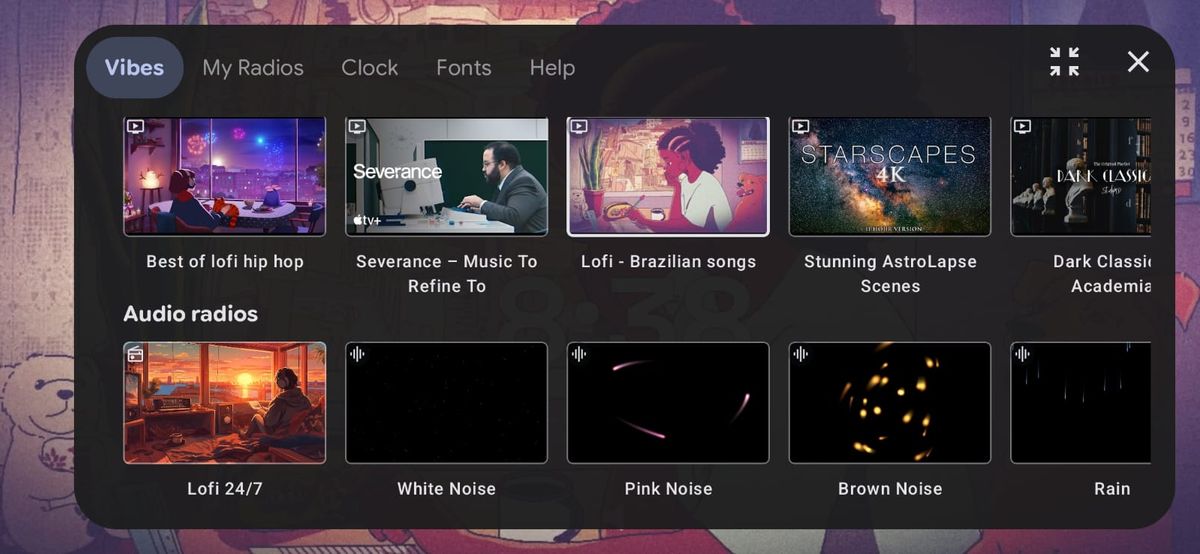
Task: Select the White Noise audio tile
Action: (447, 403)
